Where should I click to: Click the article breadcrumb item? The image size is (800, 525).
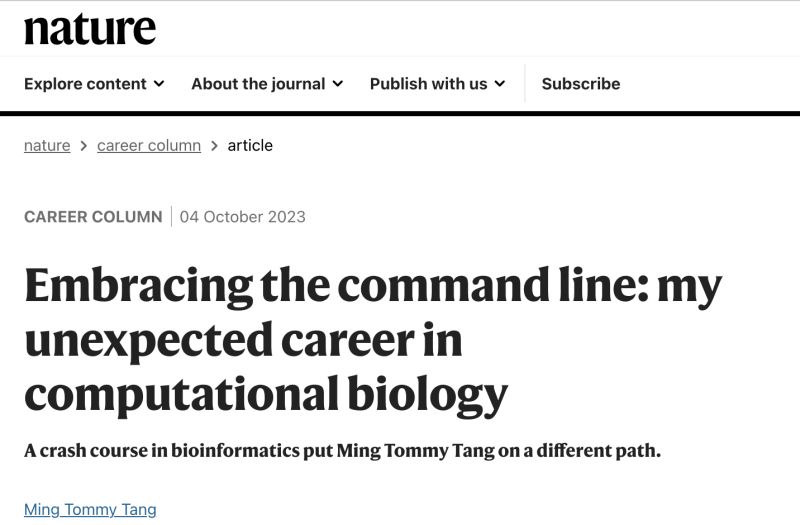pos(250,146)
